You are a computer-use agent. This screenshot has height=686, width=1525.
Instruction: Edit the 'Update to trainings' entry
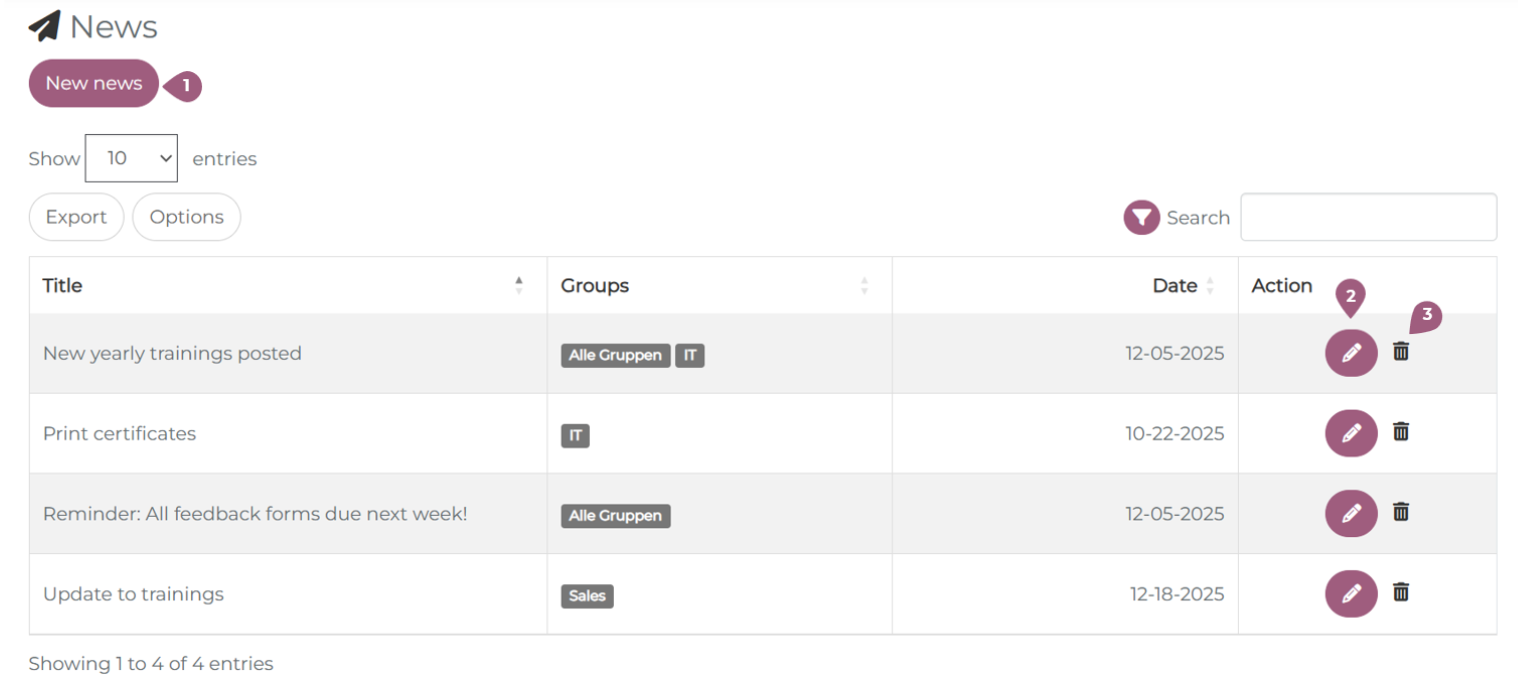pos(1351,593)
